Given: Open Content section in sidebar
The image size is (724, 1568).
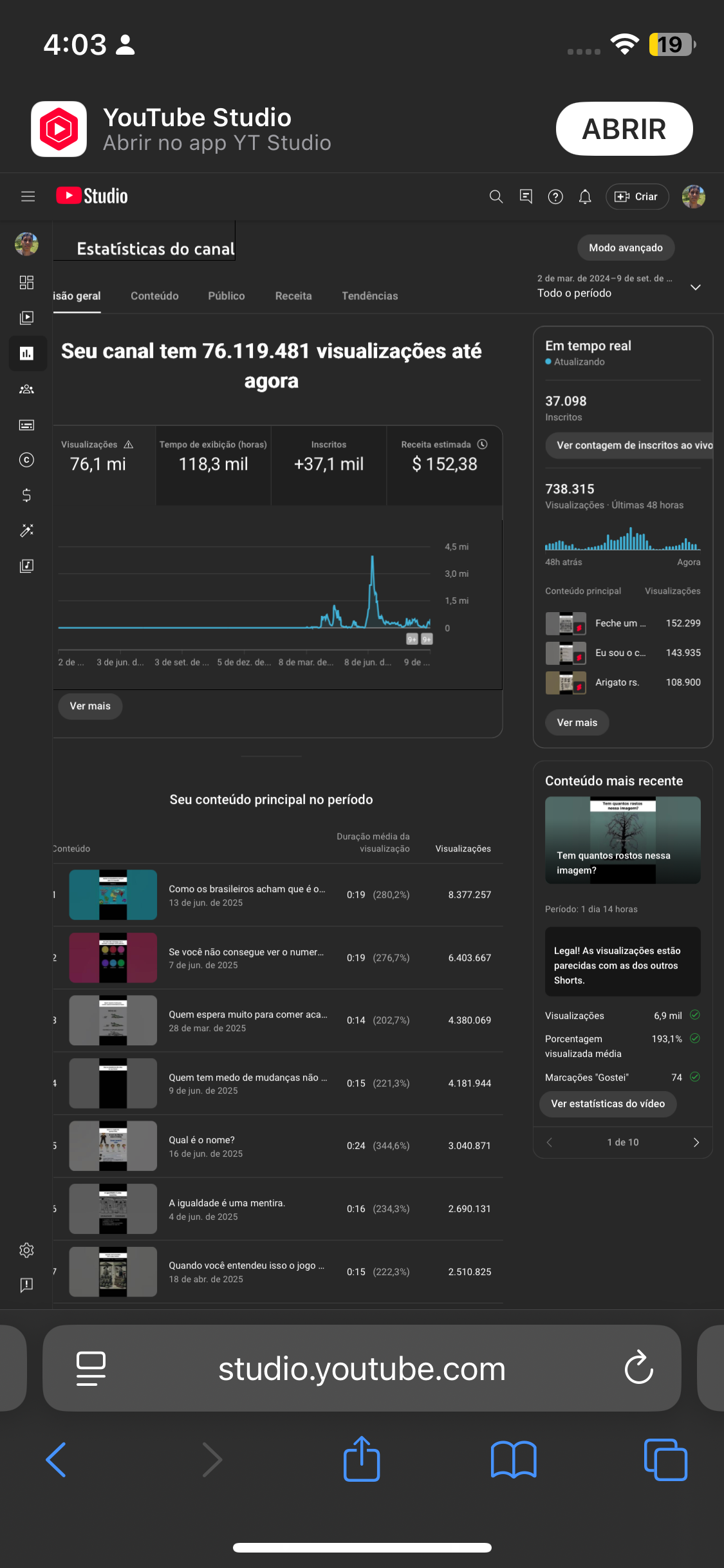Looking at the screenshot, I should tap(26, 317).
